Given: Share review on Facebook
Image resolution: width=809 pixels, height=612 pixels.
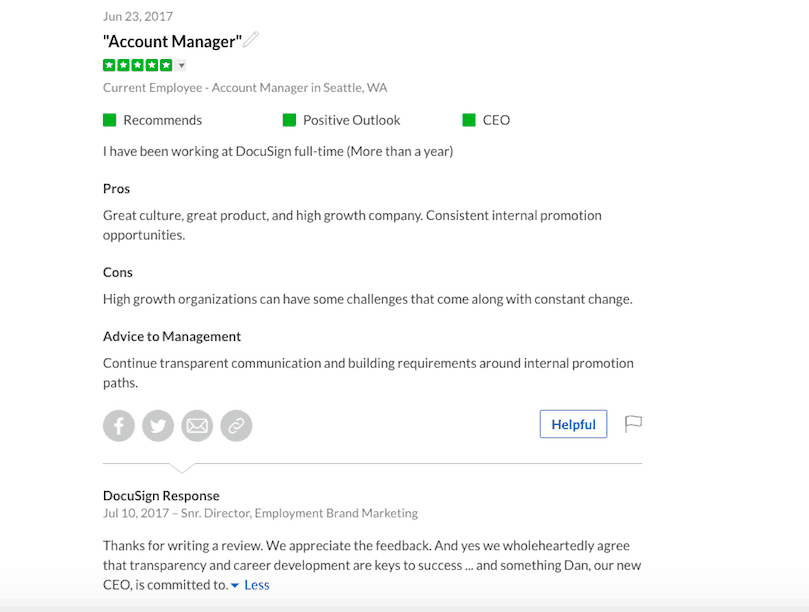Looking at the screenshot, I should tap(118, 426).
